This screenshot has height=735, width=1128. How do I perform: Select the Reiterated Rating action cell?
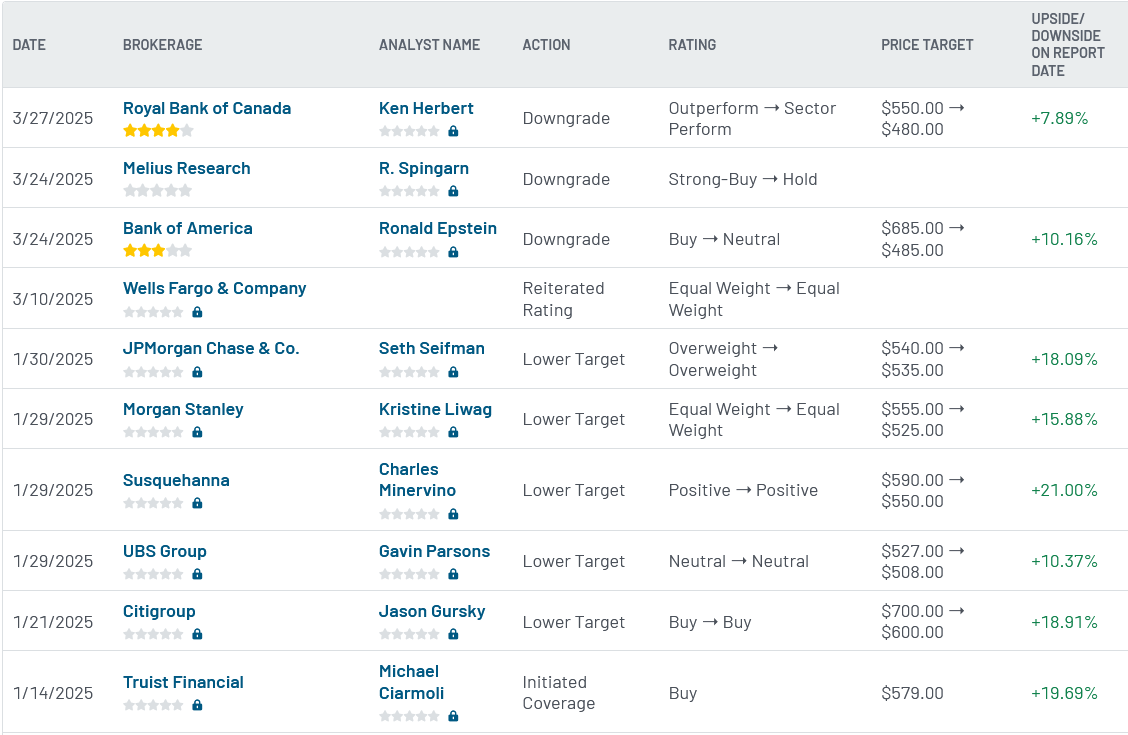pyautogui.click(x=563, y=299)
